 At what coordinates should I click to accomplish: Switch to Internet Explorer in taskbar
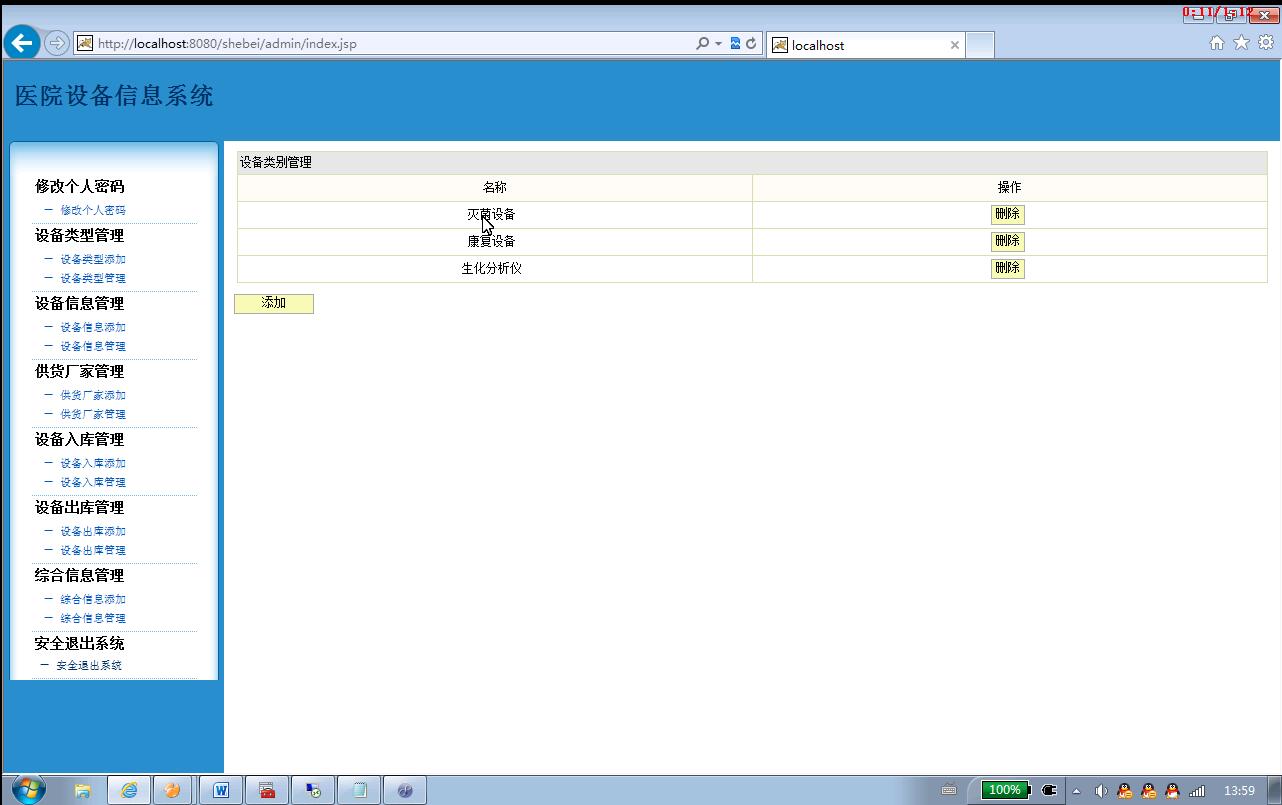tap(129, 790)
